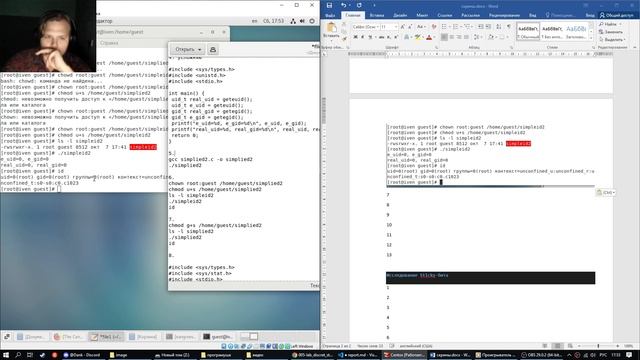
Task: Apply text highlight color in Word
Action: click(417, 37)
